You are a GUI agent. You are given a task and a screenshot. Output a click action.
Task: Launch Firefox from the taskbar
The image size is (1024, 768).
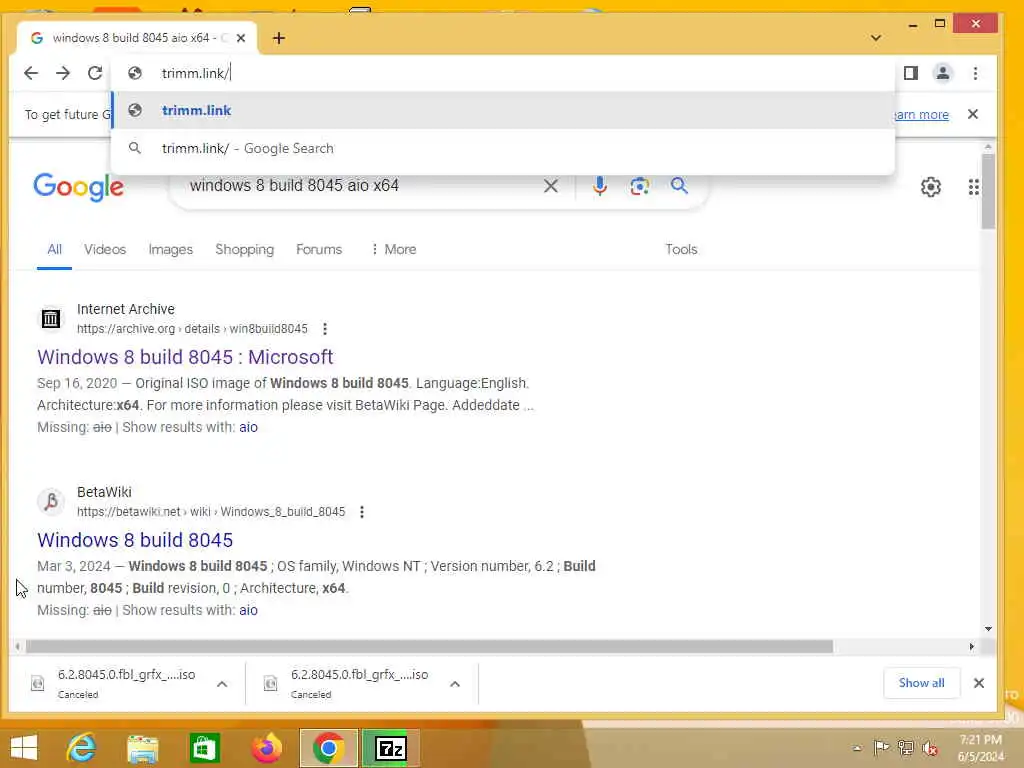[266, 748]
